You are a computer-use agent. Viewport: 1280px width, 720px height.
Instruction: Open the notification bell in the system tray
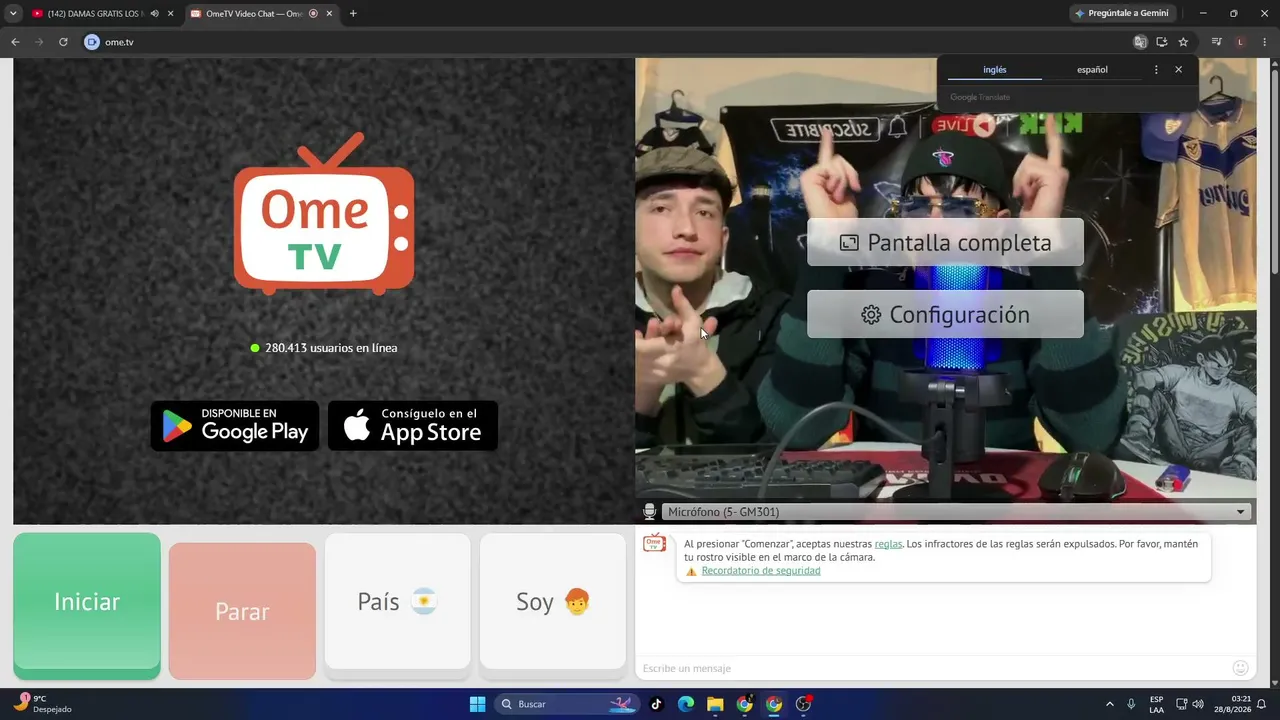pyautogui.click(x=1261, y=704)
